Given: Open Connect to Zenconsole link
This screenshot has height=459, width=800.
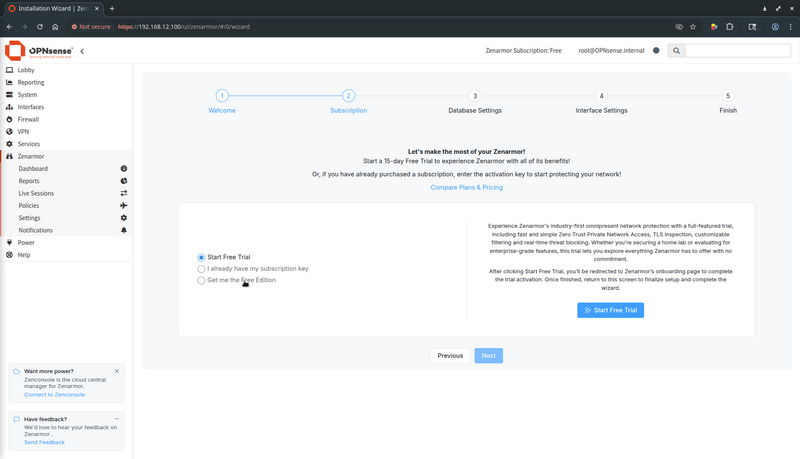Looking at the screenshot, I should 55,395.
